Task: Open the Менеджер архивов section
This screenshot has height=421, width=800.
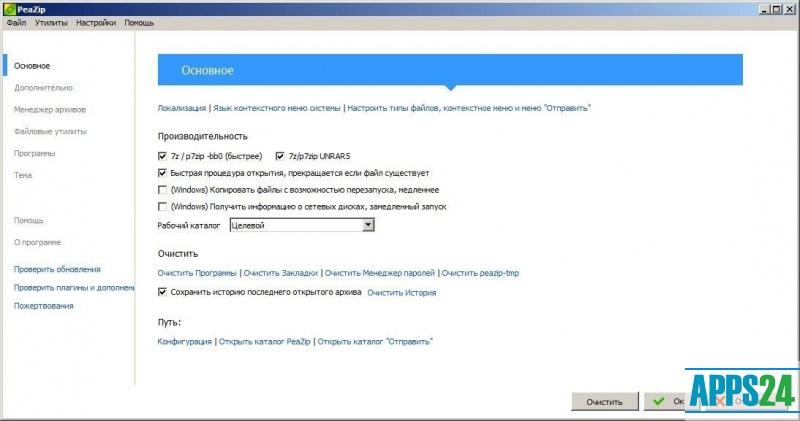Action: click(x=50, y=110)
